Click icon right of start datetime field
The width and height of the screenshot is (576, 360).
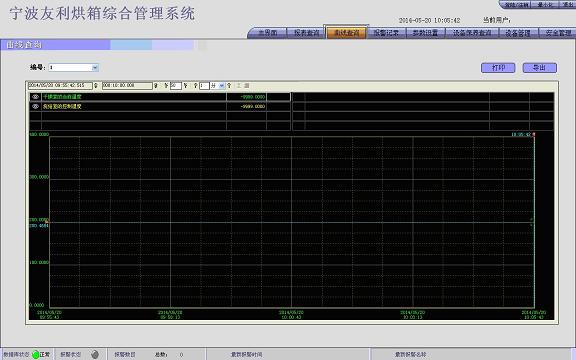[96, 86]
